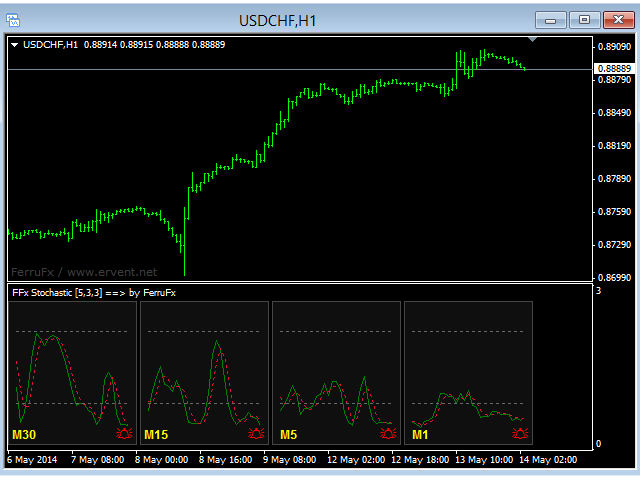
Task: Toggle the M1 stochastic alert bell
Action: coord(520,433)
